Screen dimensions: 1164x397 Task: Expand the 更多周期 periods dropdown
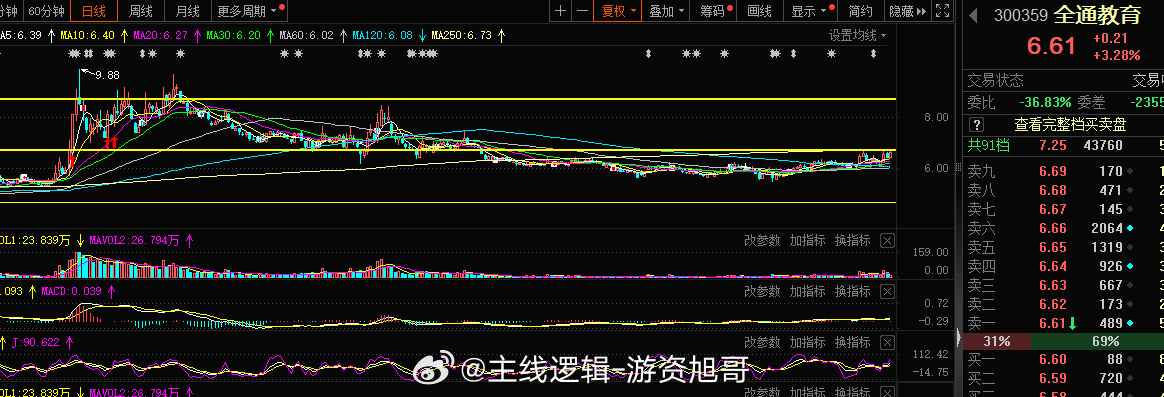point(250,11)
